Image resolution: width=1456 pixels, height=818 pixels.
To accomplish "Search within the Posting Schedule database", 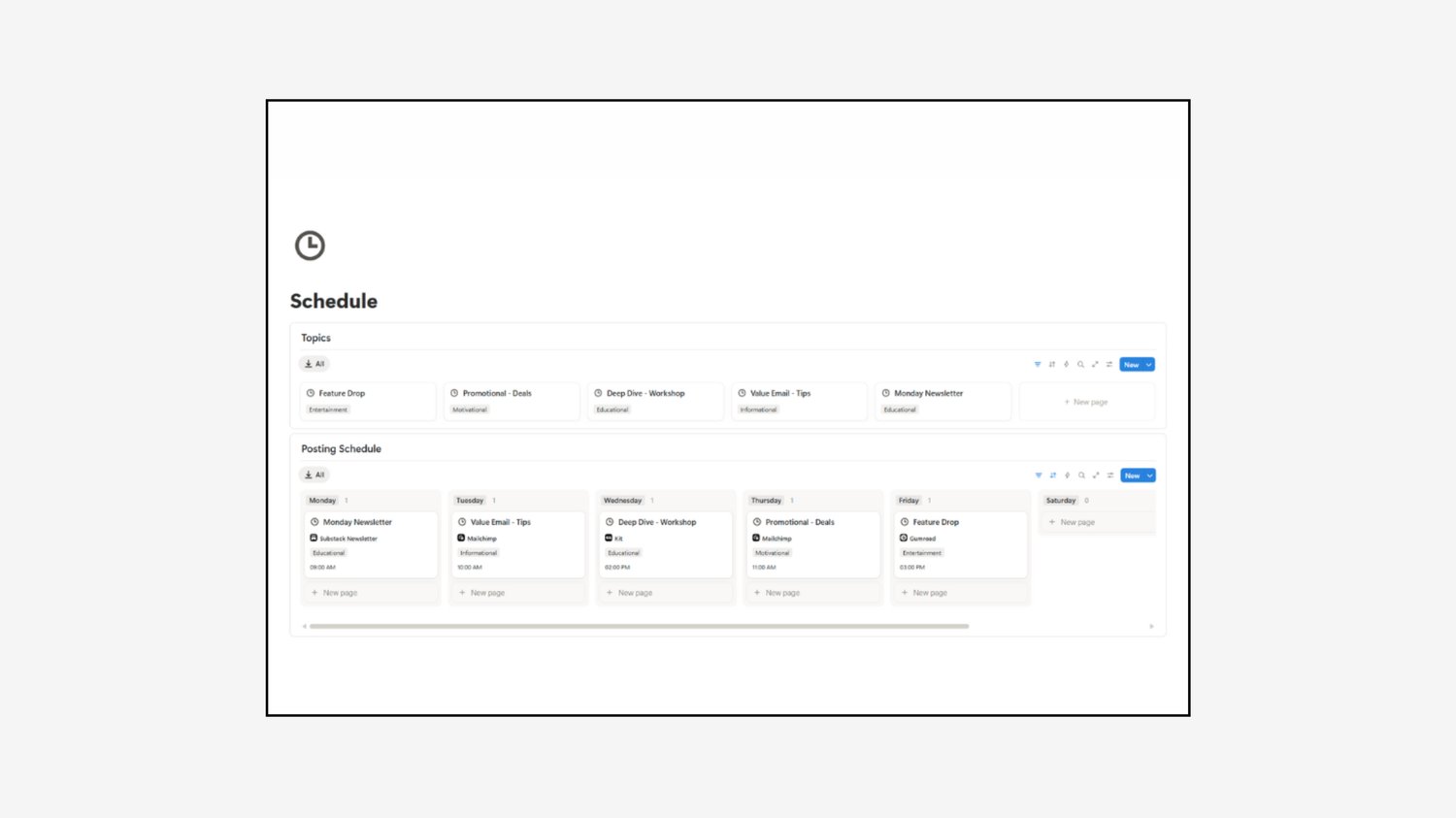I will click(x=1081, y=475).
